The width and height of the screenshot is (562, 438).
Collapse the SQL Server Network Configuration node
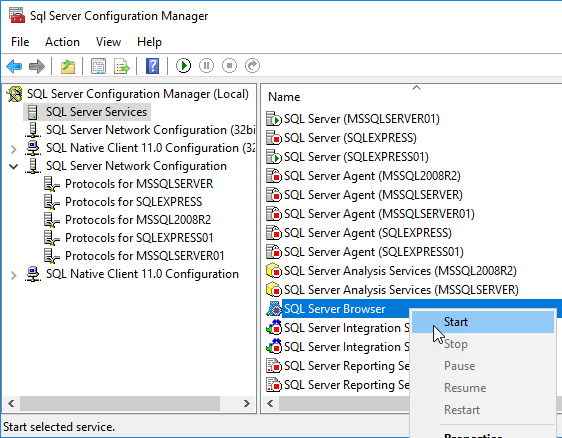click(x=14, y=167)
